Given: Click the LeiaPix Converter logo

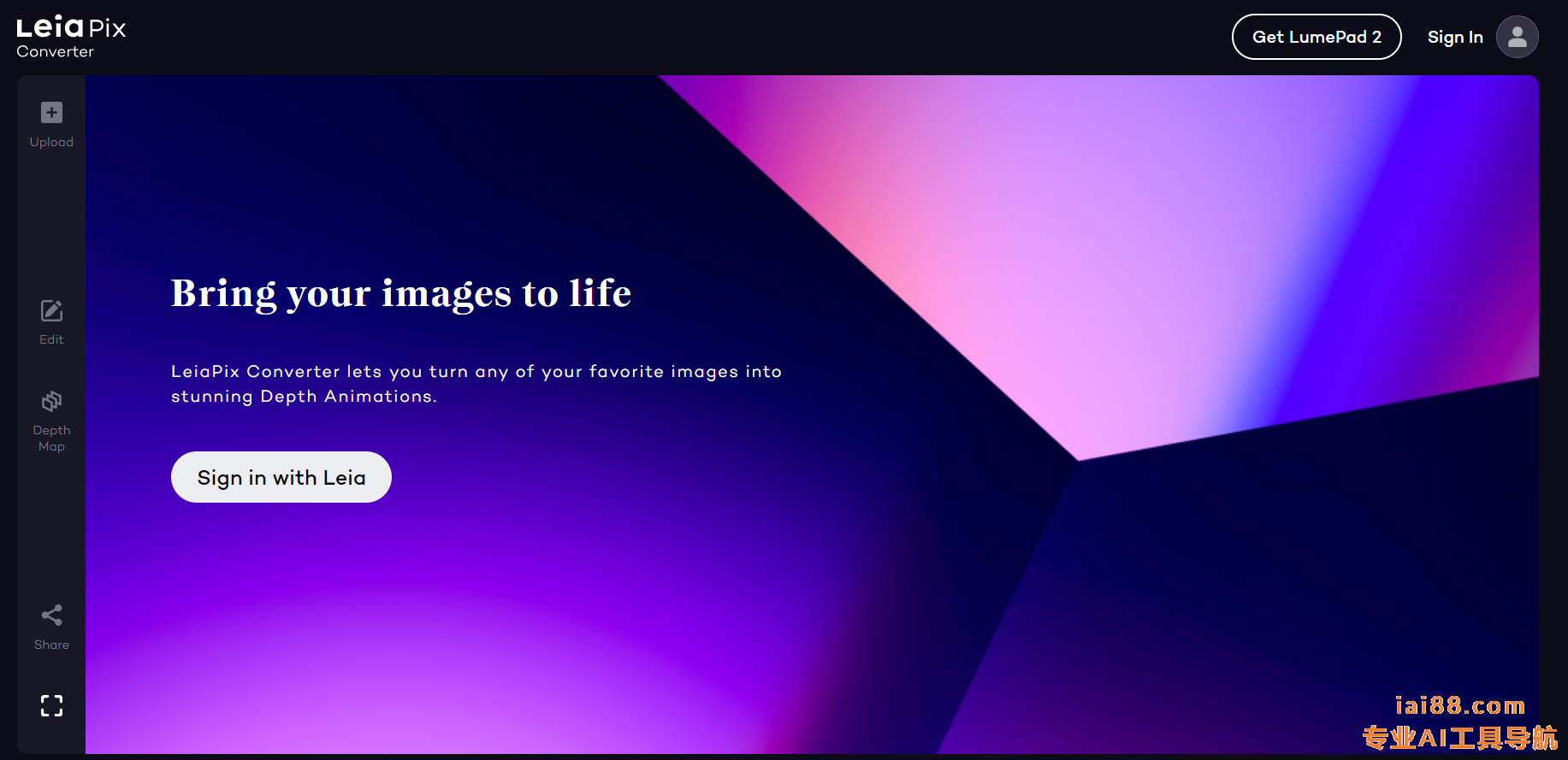Looking at the screenshot, I should [x=71, y=37].
